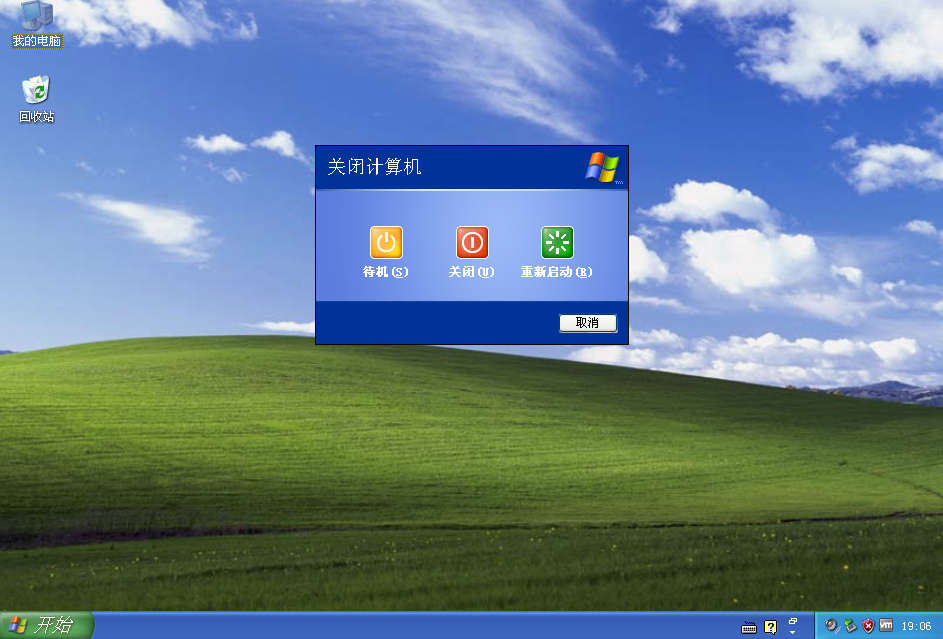Click the language bar help question icon
This screenshot has width=943, height=639.
tap(770, 627)
